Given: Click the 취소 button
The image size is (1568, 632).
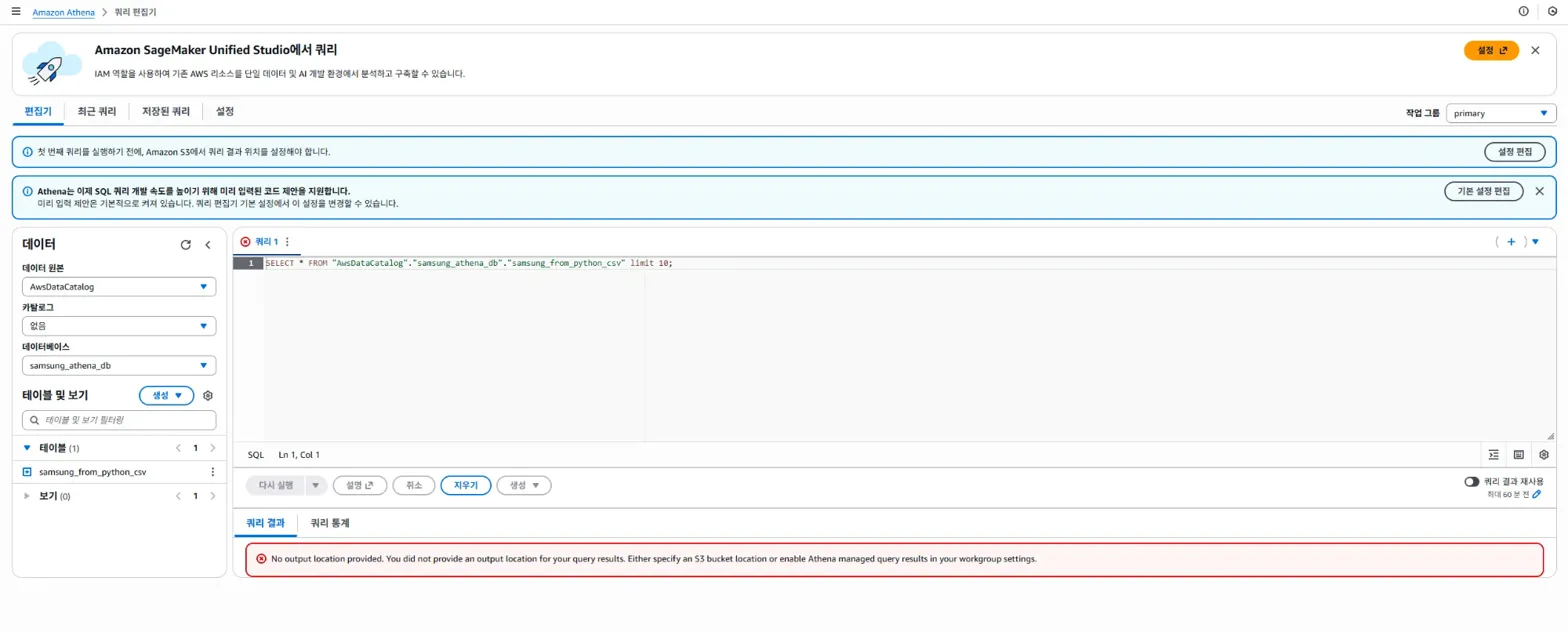Looking at the screenshot, I should click(413, 485).
